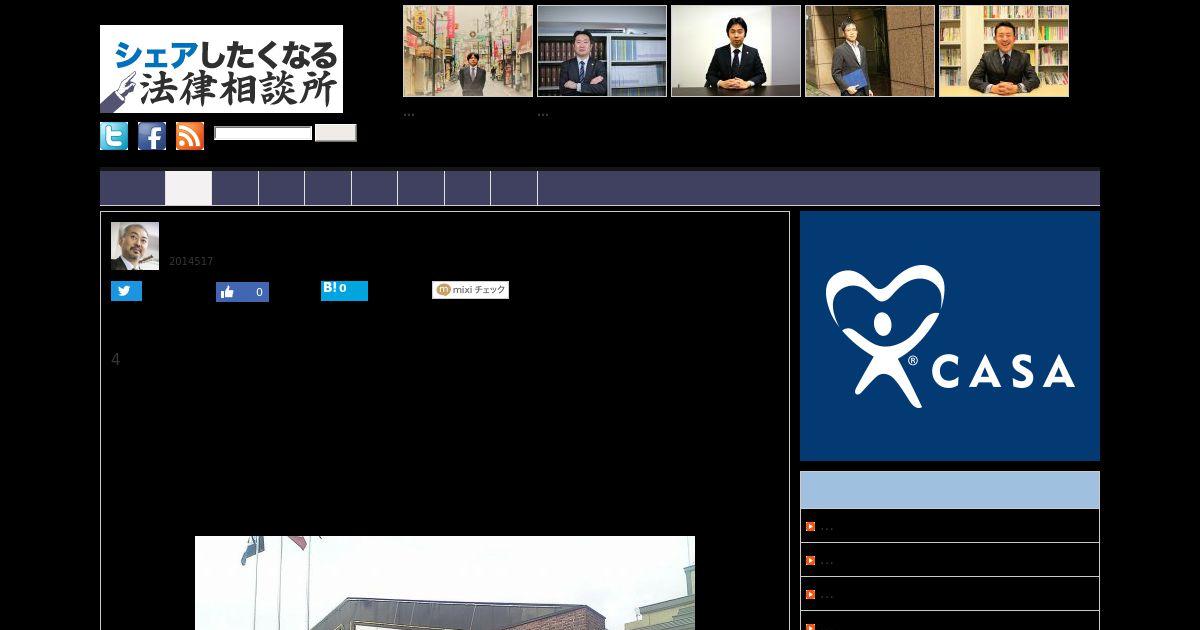Open the CASA heart logo advertisement

point(950,336)
